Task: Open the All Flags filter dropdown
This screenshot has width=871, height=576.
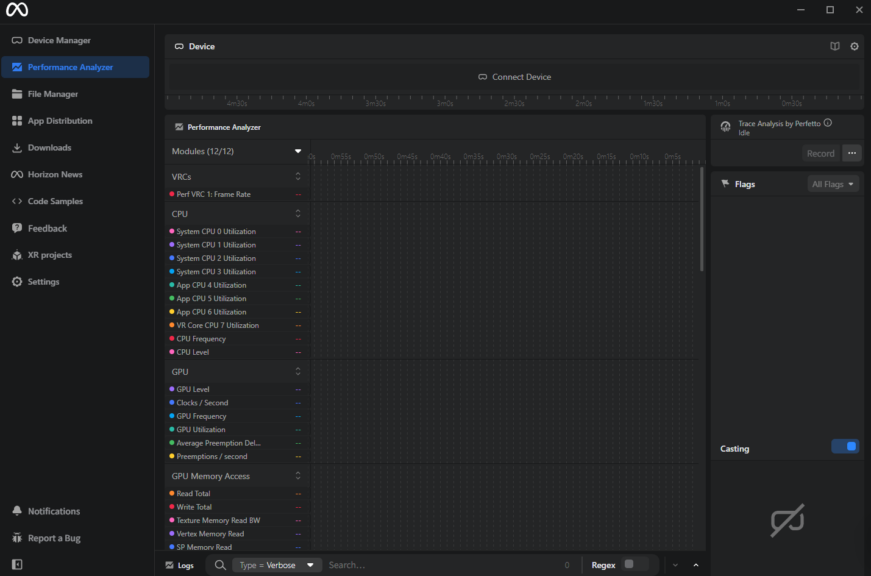Action: coord(833,184)
